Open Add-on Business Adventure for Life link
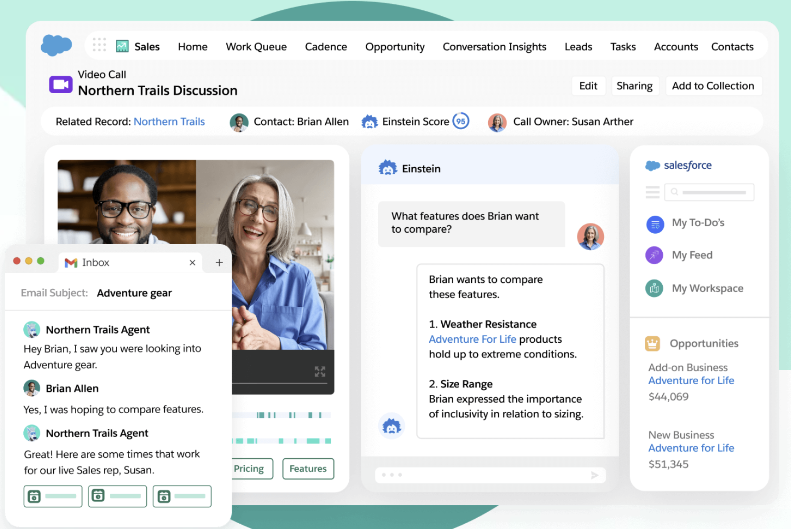The image size is (791, 529). 691,381
